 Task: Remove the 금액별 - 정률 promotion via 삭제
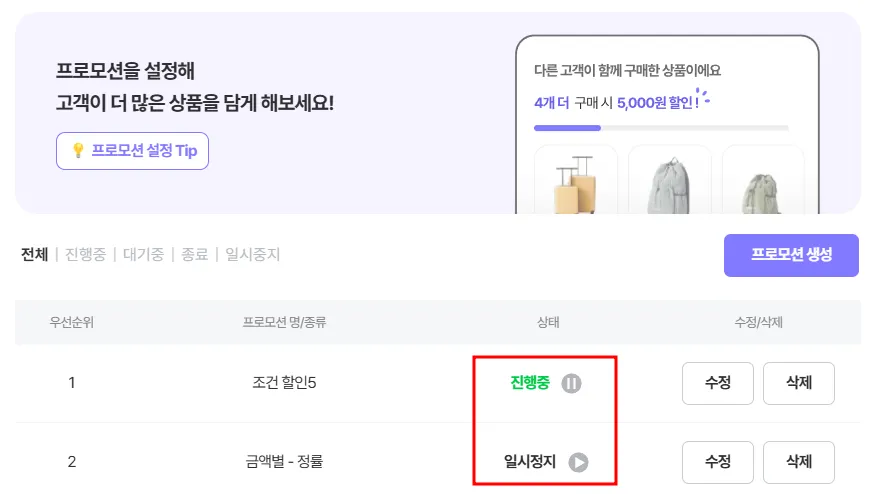point(798,462)
